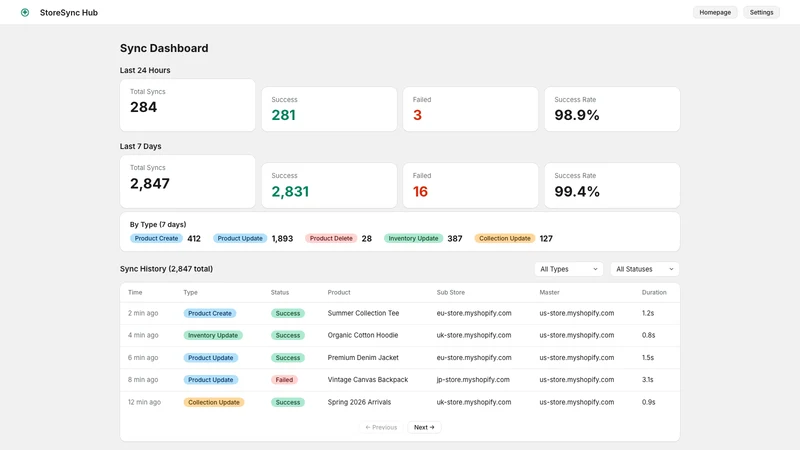This screenshot has width=800, height=450.
Task: Click the Previous page button
Action: (x=381, y=427)
